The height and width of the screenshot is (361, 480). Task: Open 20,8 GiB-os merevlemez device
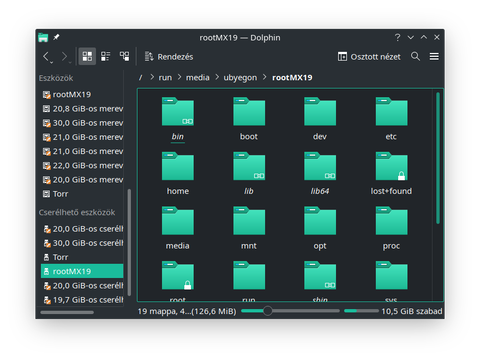coord(82,109)
